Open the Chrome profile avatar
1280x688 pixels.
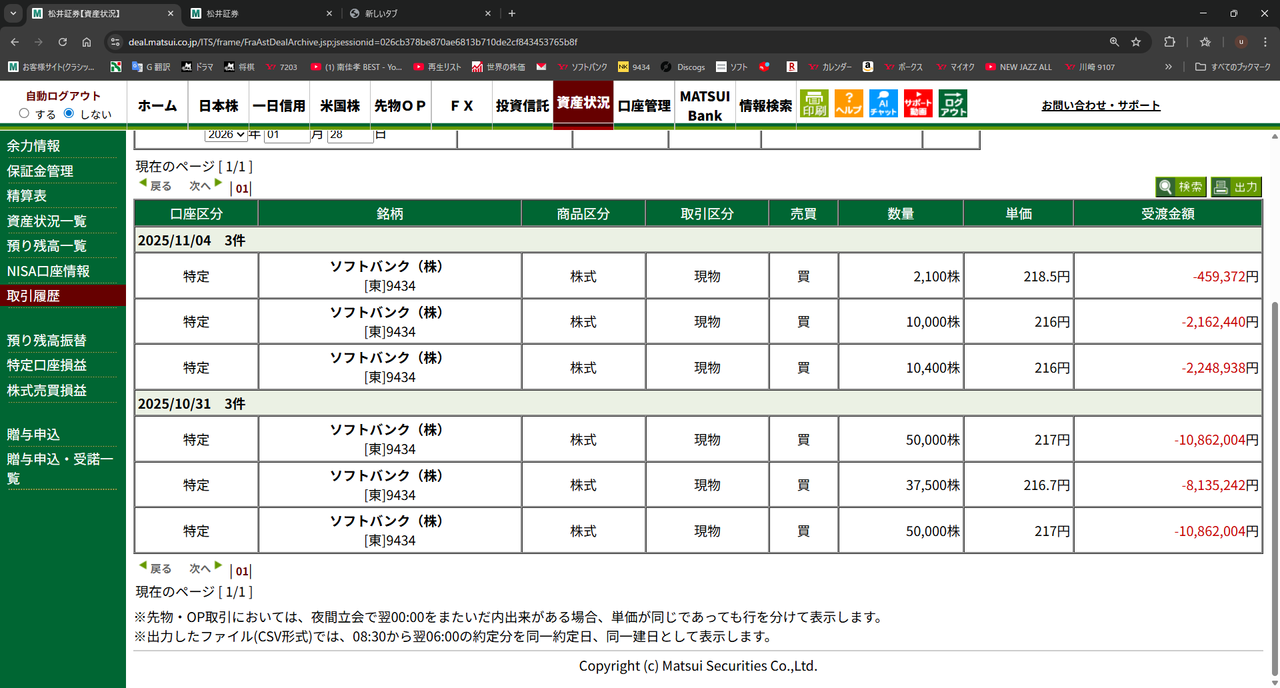[x=1241, y=42]
